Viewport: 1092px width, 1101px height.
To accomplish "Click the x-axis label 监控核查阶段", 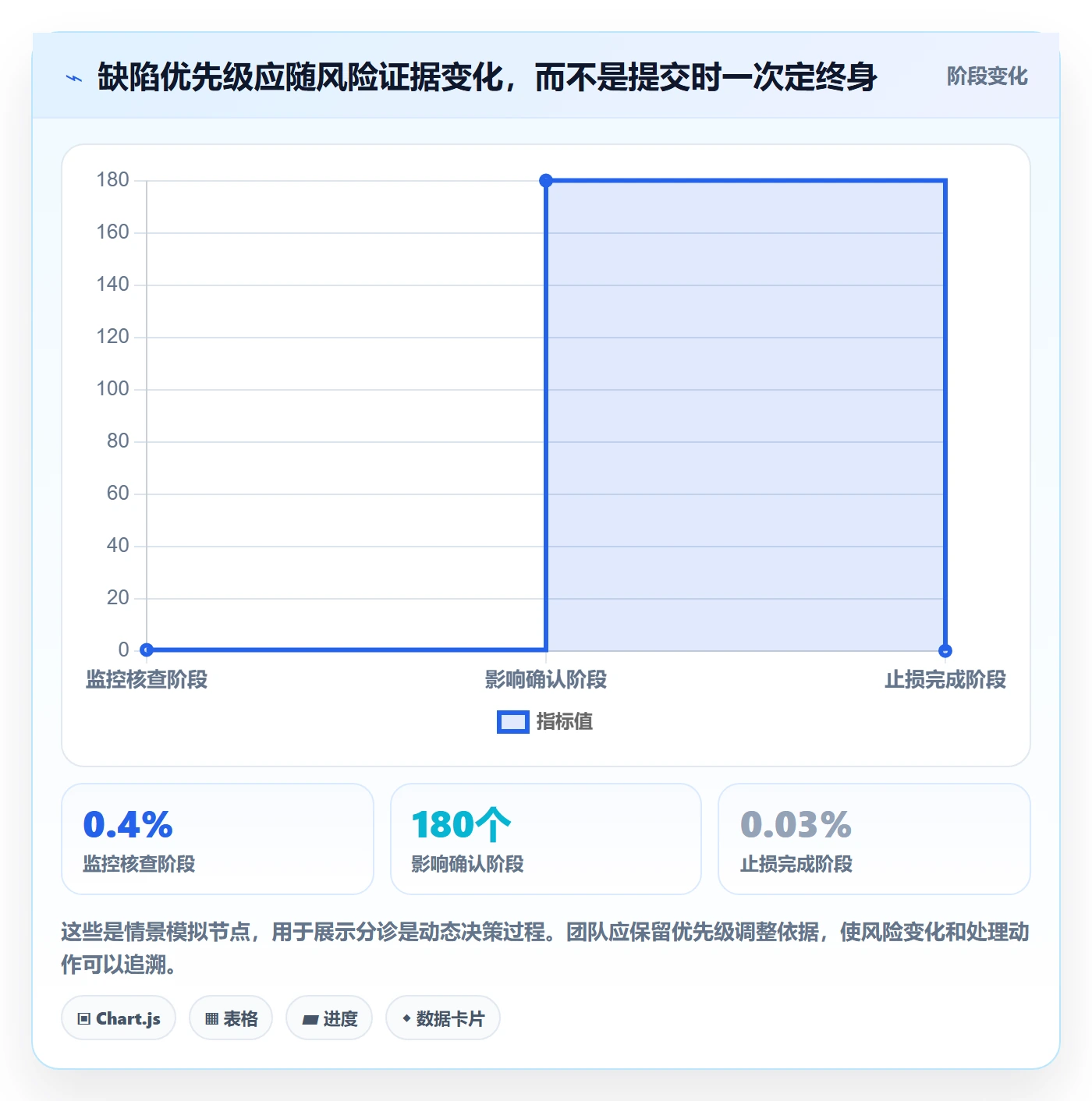I will 147,680.
